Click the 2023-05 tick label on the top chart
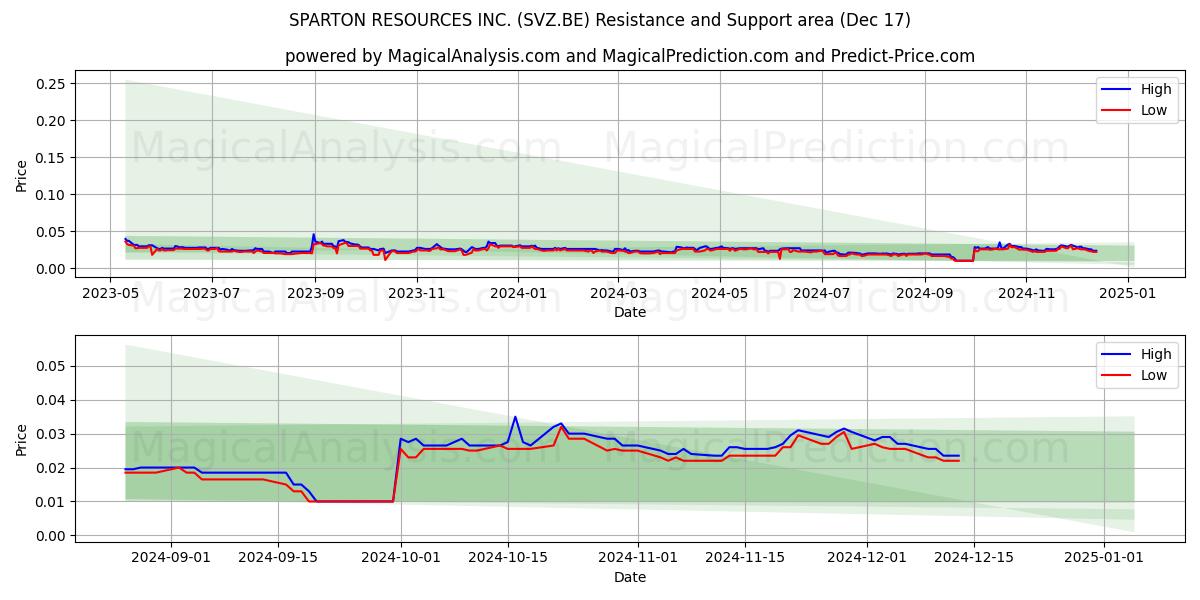 pyautogui.click(x=111, y=293)
